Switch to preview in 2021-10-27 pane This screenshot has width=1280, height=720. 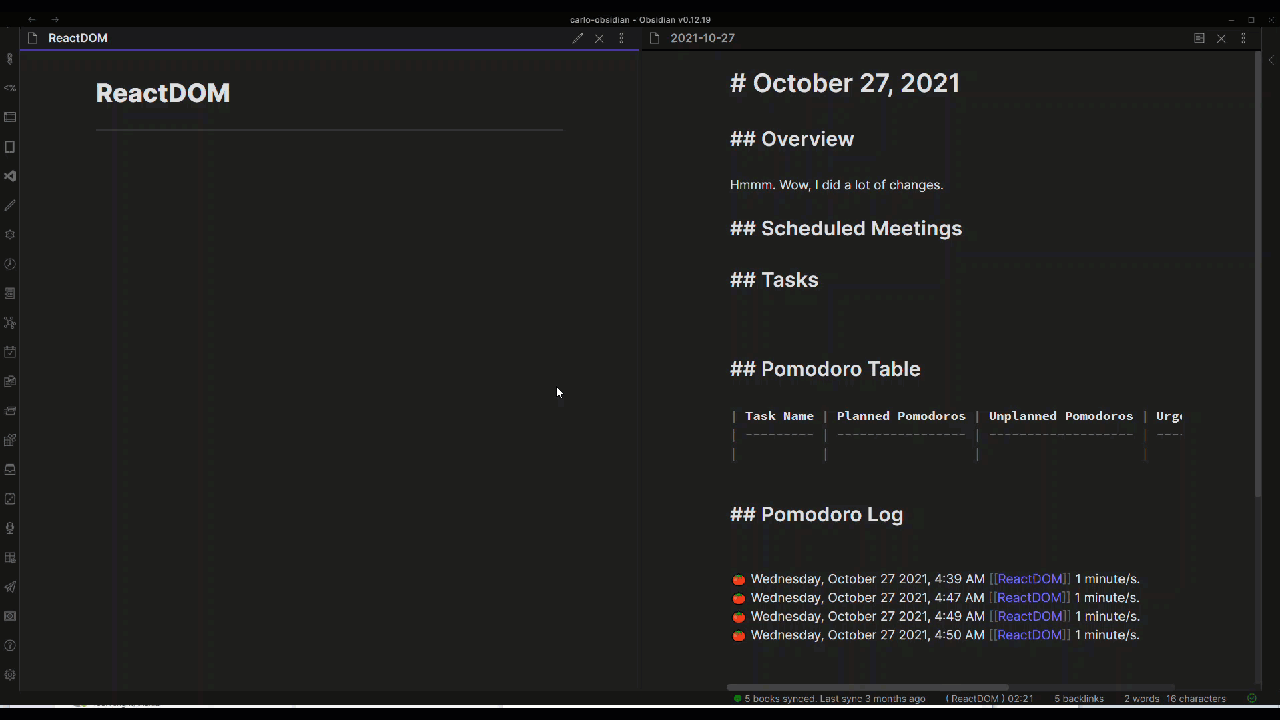(1199, 38)
